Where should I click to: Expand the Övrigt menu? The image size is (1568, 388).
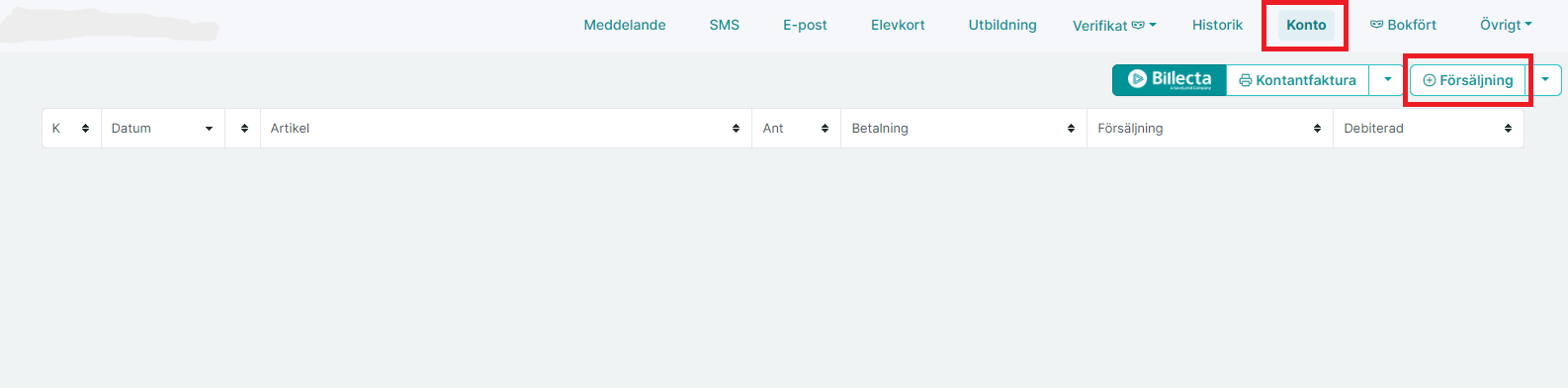[x=1506, y=25]
